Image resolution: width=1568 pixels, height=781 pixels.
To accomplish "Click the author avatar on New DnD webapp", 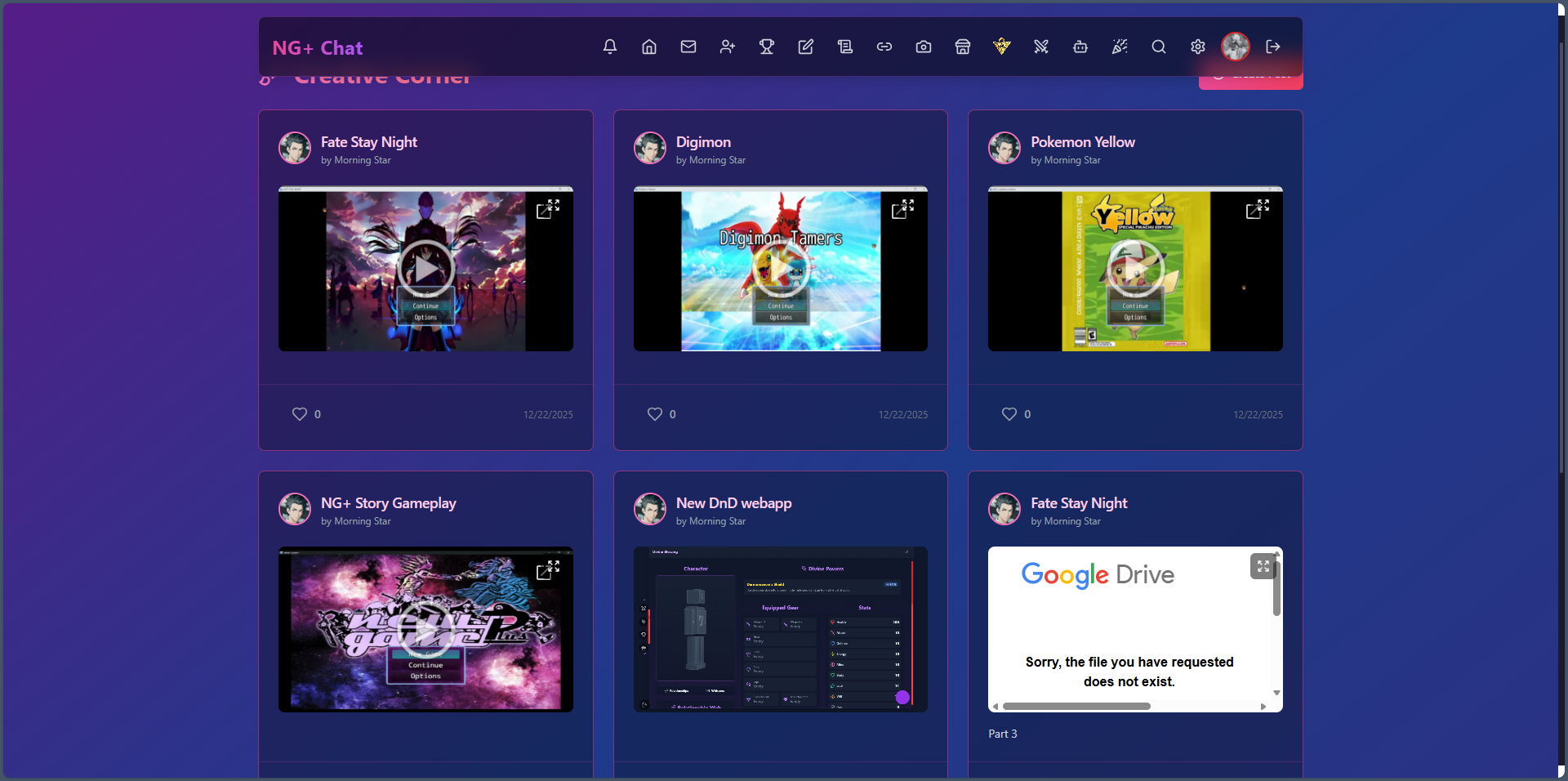I will point(650,509).
